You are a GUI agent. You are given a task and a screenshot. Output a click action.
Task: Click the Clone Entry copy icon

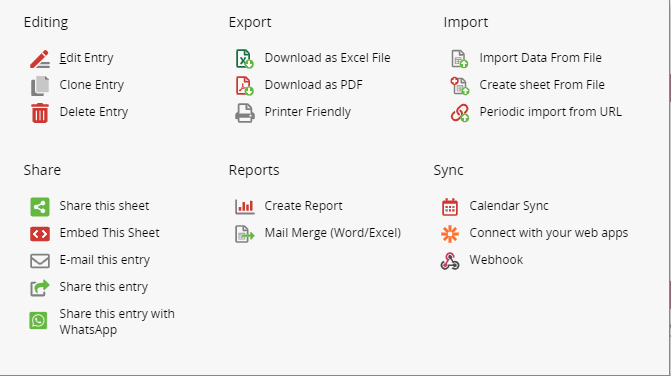[40, 86]
